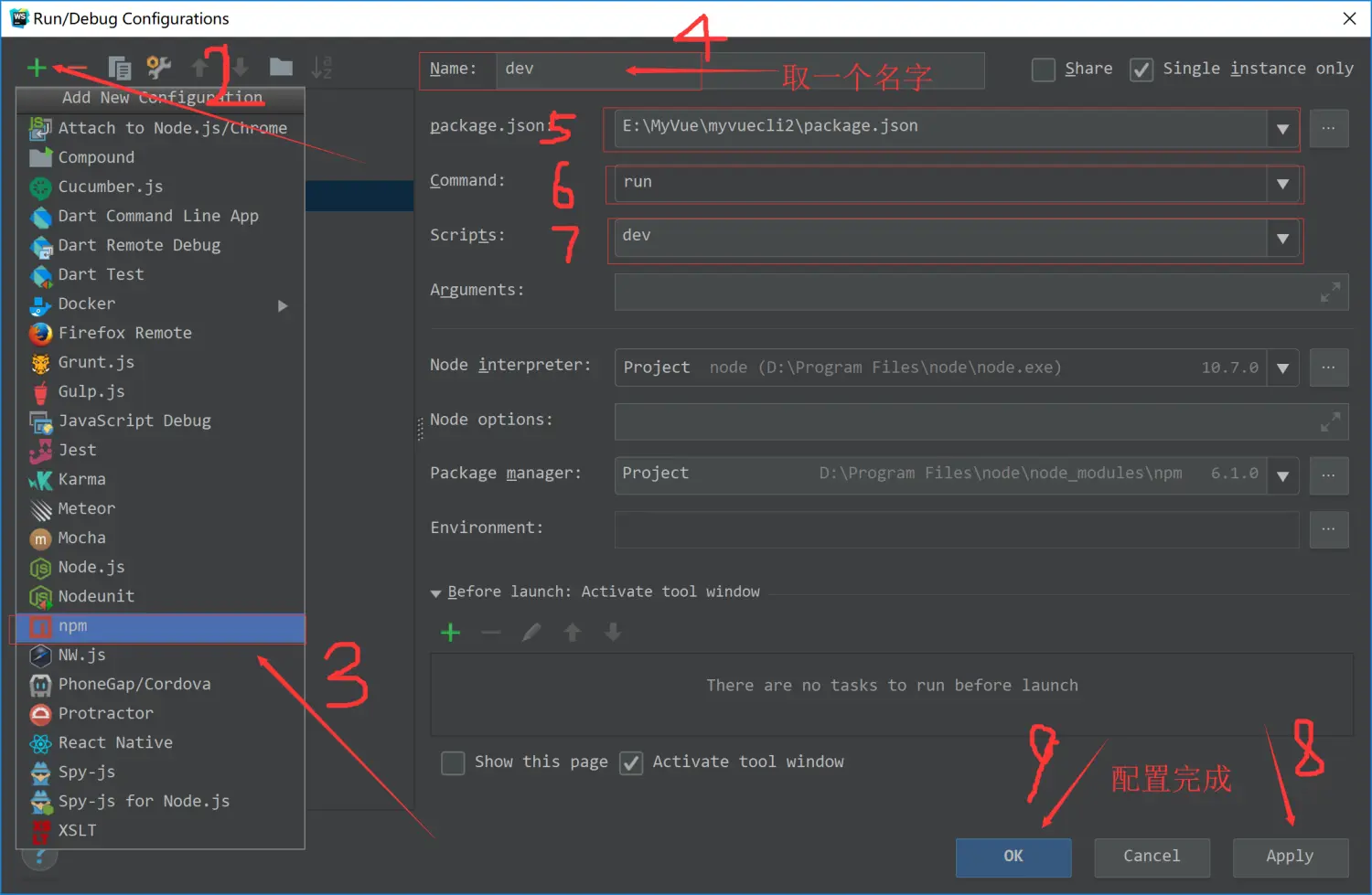Select Nodeunit configuration type
Image resolution: width=1372 pixels, height=895 pixels.
[161, 597]
